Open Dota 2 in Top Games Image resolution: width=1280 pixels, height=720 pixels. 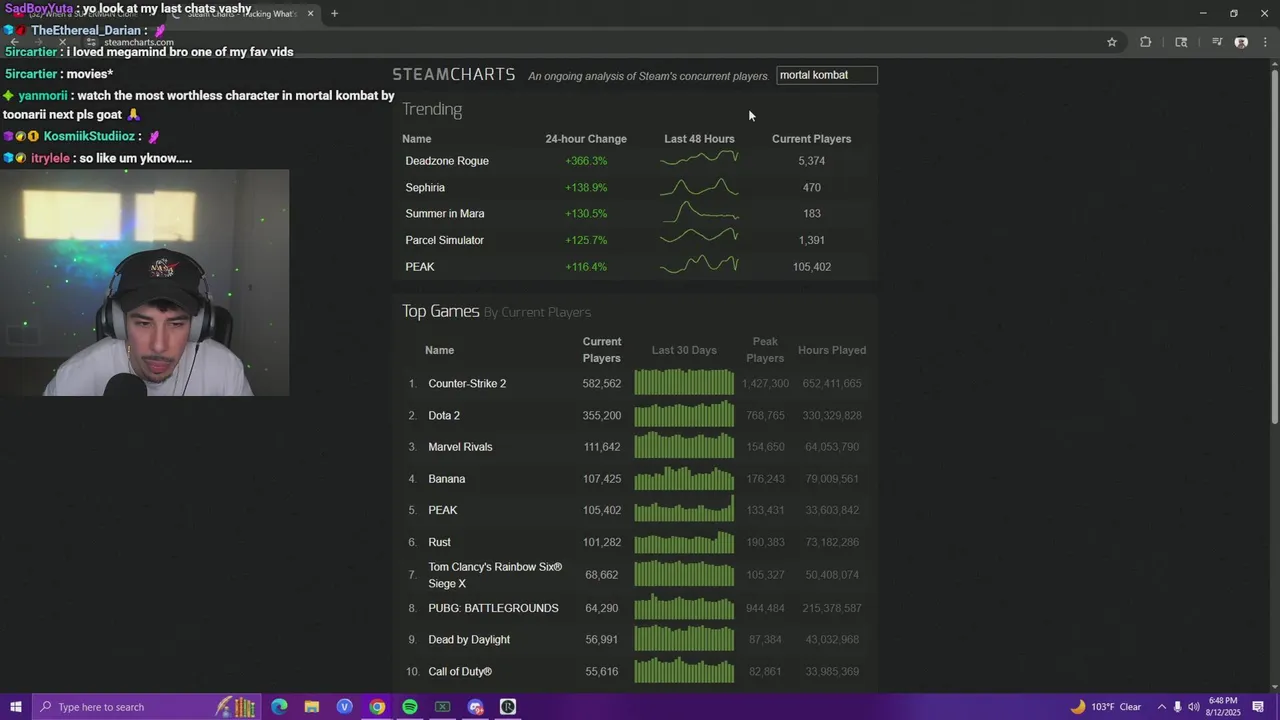[x=444, y=416]
